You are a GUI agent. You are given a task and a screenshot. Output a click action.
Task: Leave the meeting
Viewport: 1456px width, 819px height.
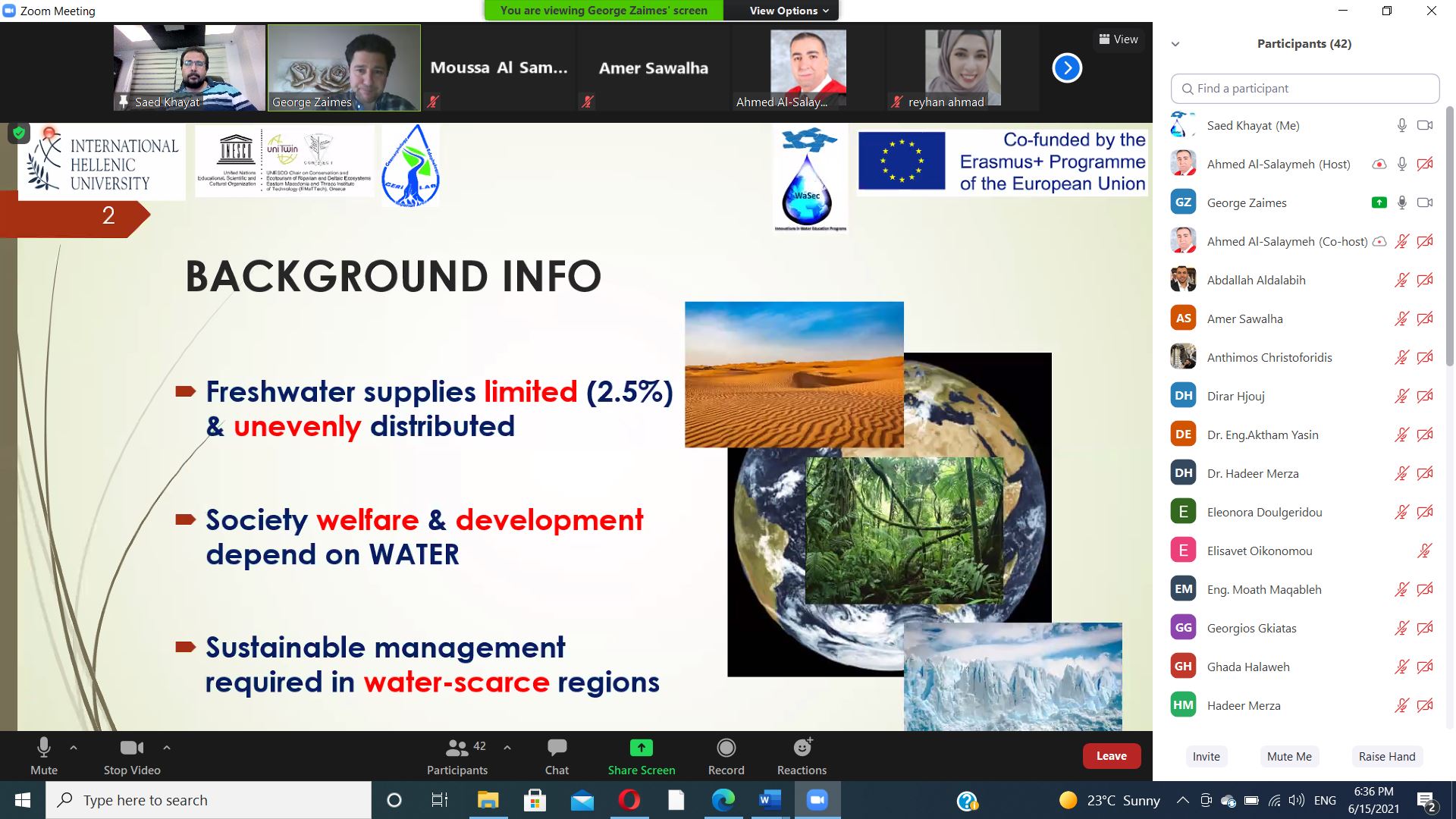[x=1112, y=756]
